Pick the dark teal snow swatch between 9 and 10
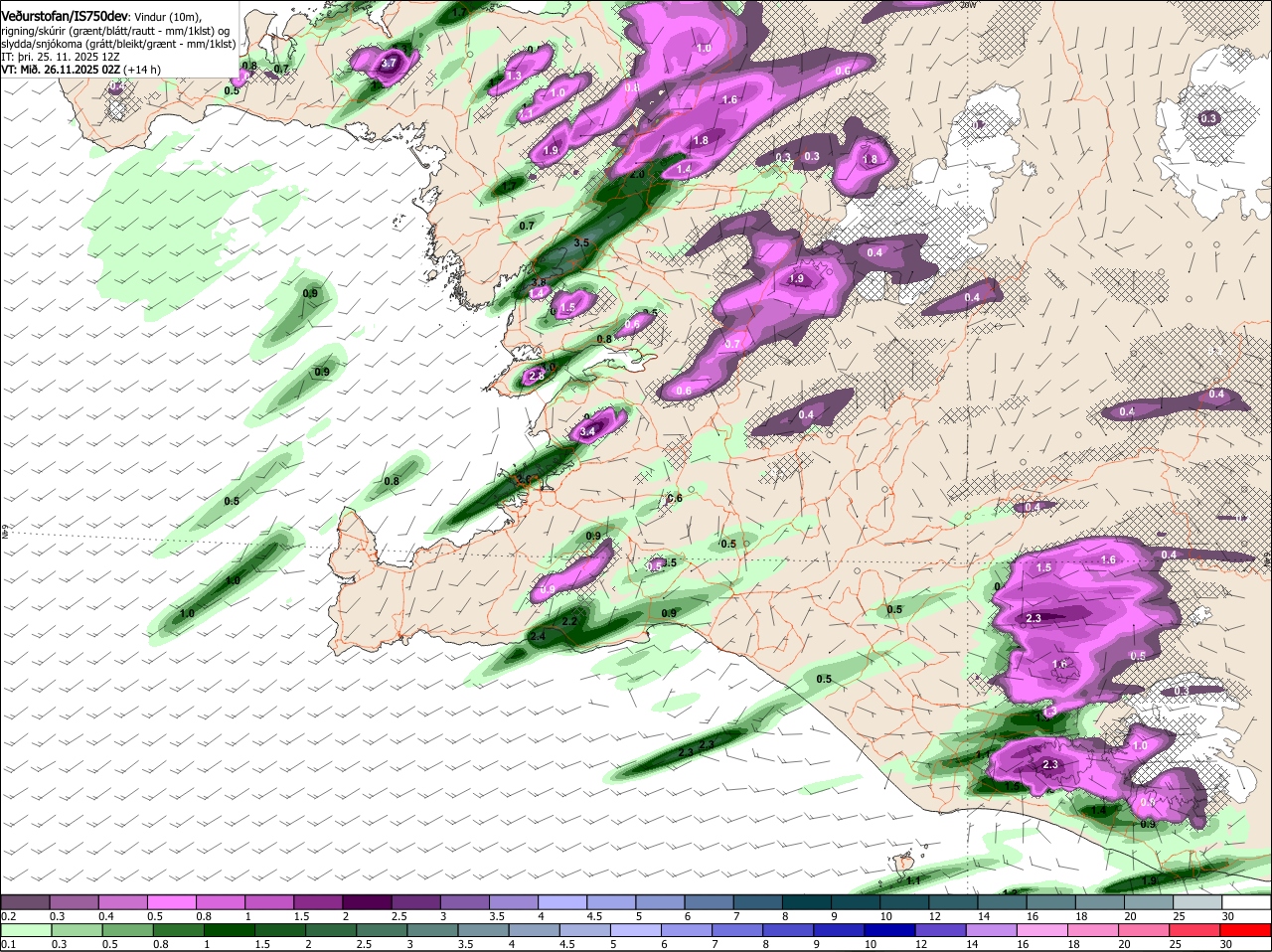 click(x=856, y=901)
